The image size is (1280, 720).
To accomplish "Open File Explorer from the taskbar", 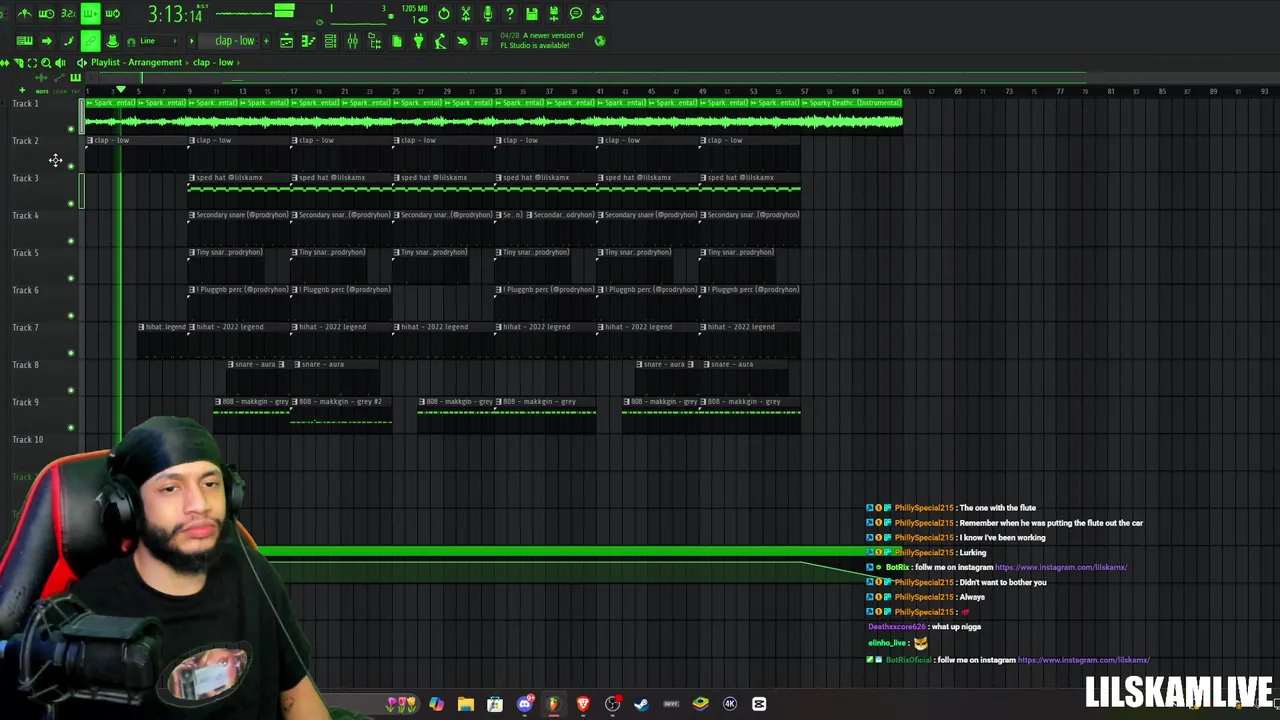I will pyautogui.click(x=466, y=704).
